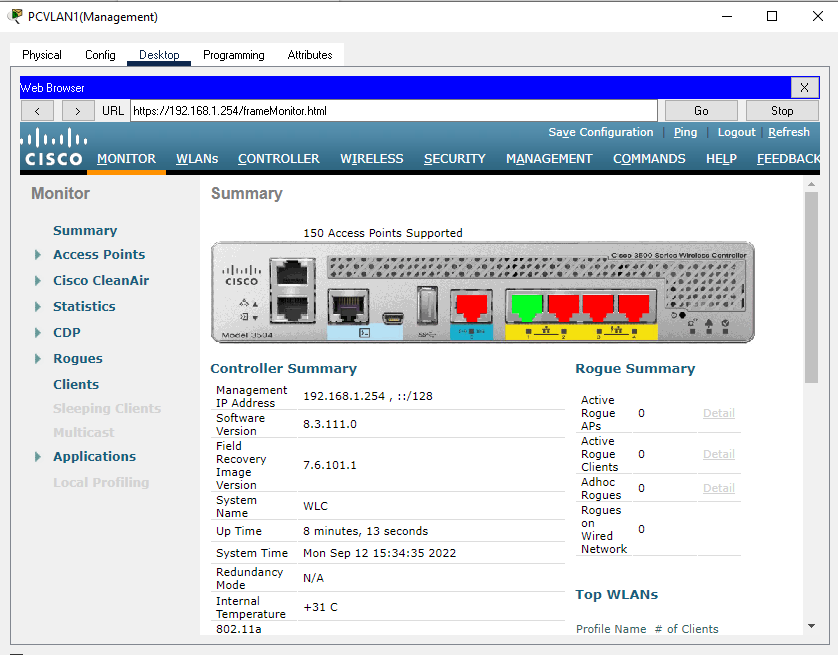Click the Field Recovery Image version 7.6.101.1
838x655 pixels.
tap(329, 465)
